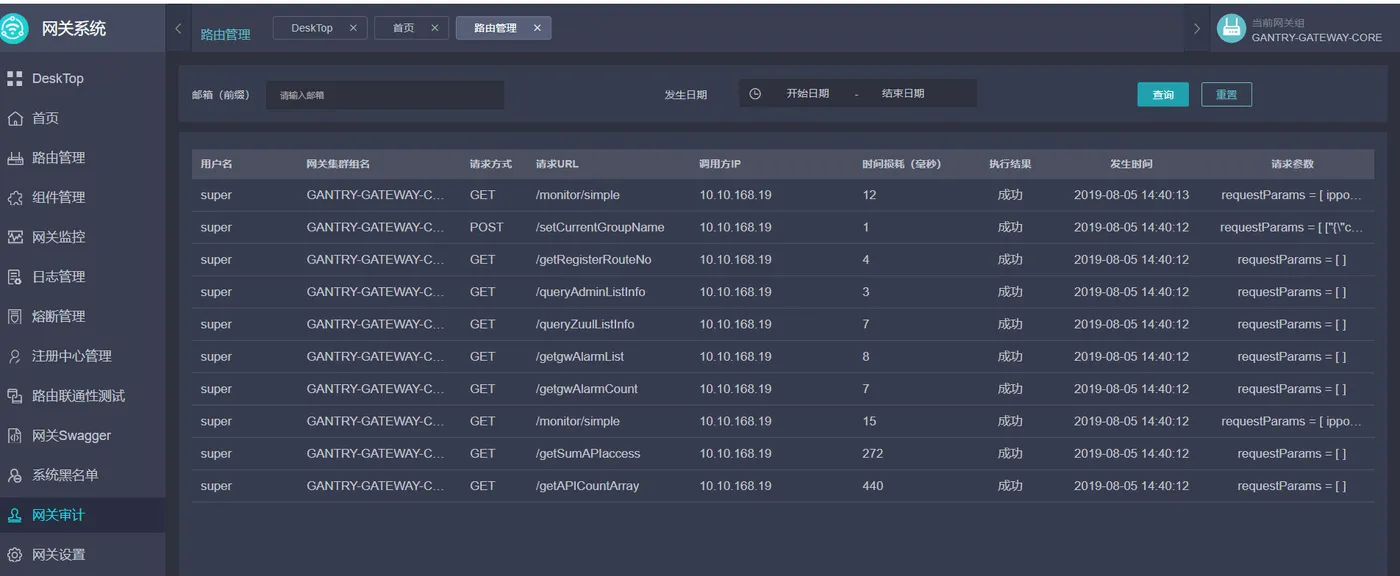Click the 272 time cost cell
1400x576 pixels.
click(873, 453)
